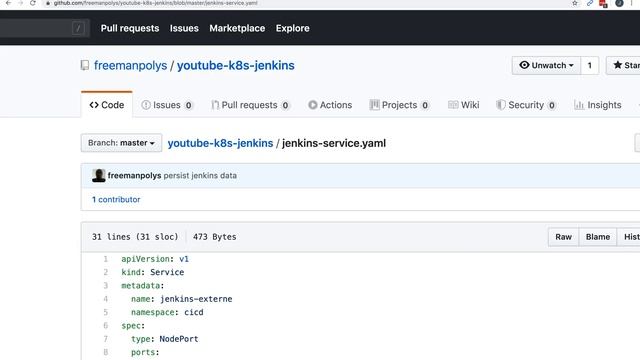Click the 'apiVersion: v1' code line
This screenshot has width=640, height=360.
click(x=155, y=259)
